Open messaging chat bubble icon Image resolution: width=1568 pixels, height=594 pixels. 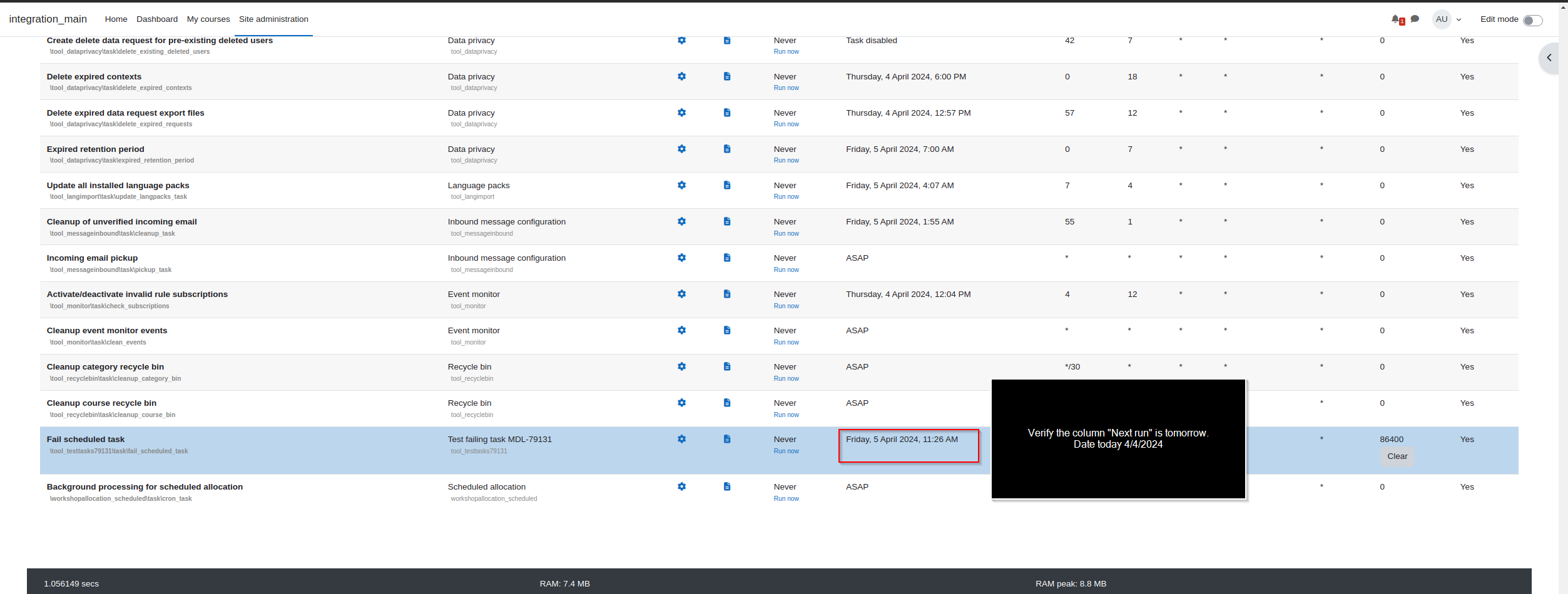[1415, 19]
